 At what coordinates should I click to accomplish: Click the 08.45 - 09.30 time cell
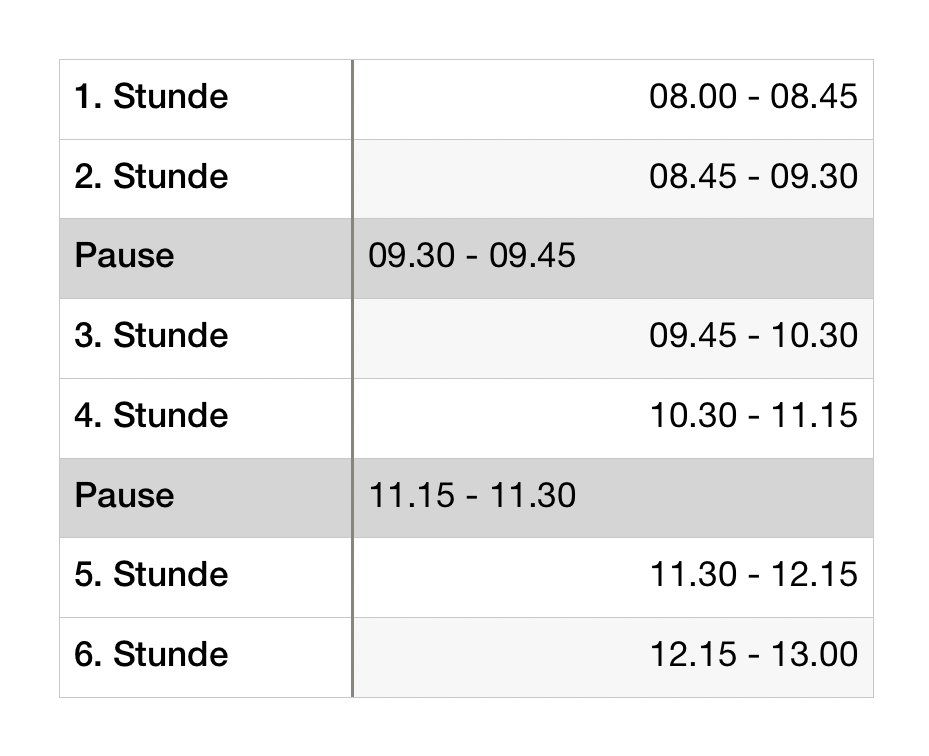coord(753,177)
